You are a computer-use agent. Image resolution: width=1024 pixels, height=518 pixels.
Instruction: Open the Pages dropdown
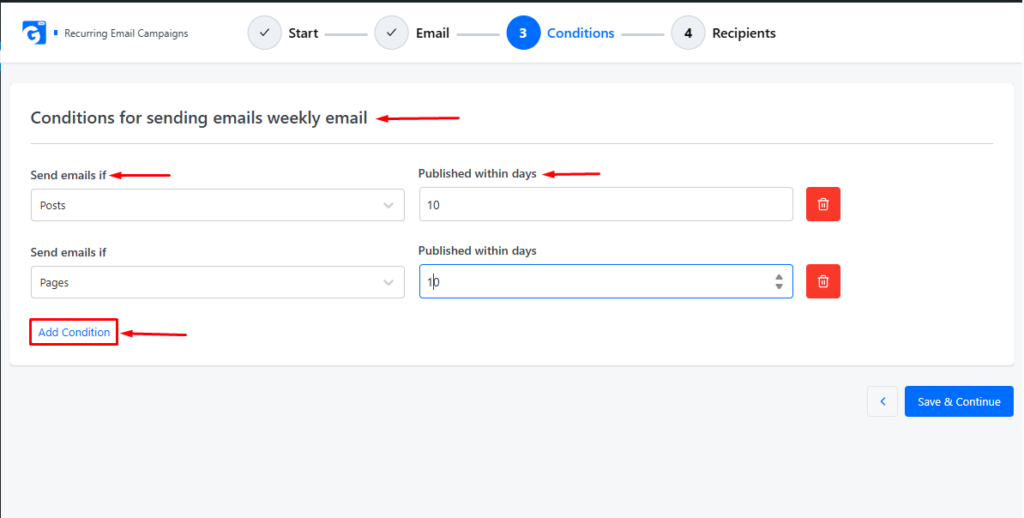pyautogui.click(x=217, y=282)
